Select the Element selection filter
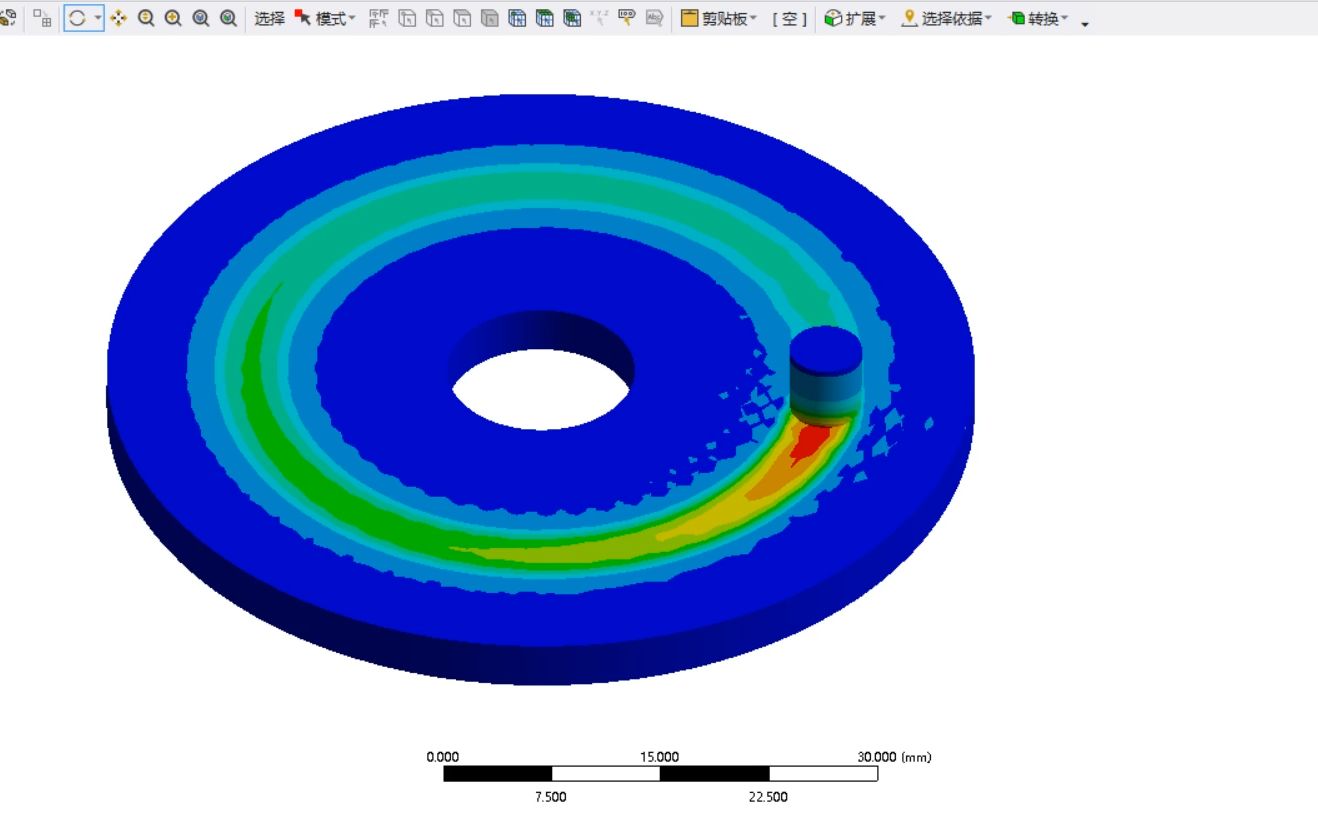The width and height of the screenshot is (1318, 824). click(x=572, y=18)
